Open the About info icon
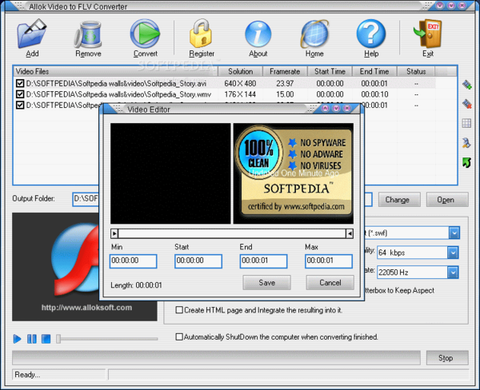480x390 pixels. (258, 34)
